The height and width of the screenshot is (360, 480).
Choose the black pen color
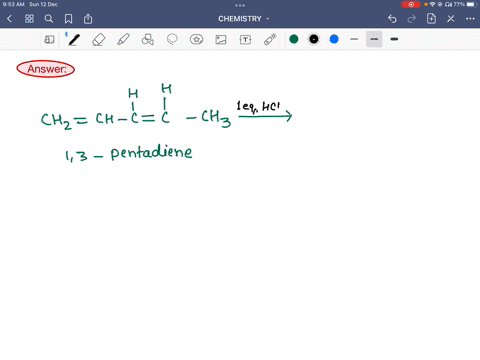[314, 39]
